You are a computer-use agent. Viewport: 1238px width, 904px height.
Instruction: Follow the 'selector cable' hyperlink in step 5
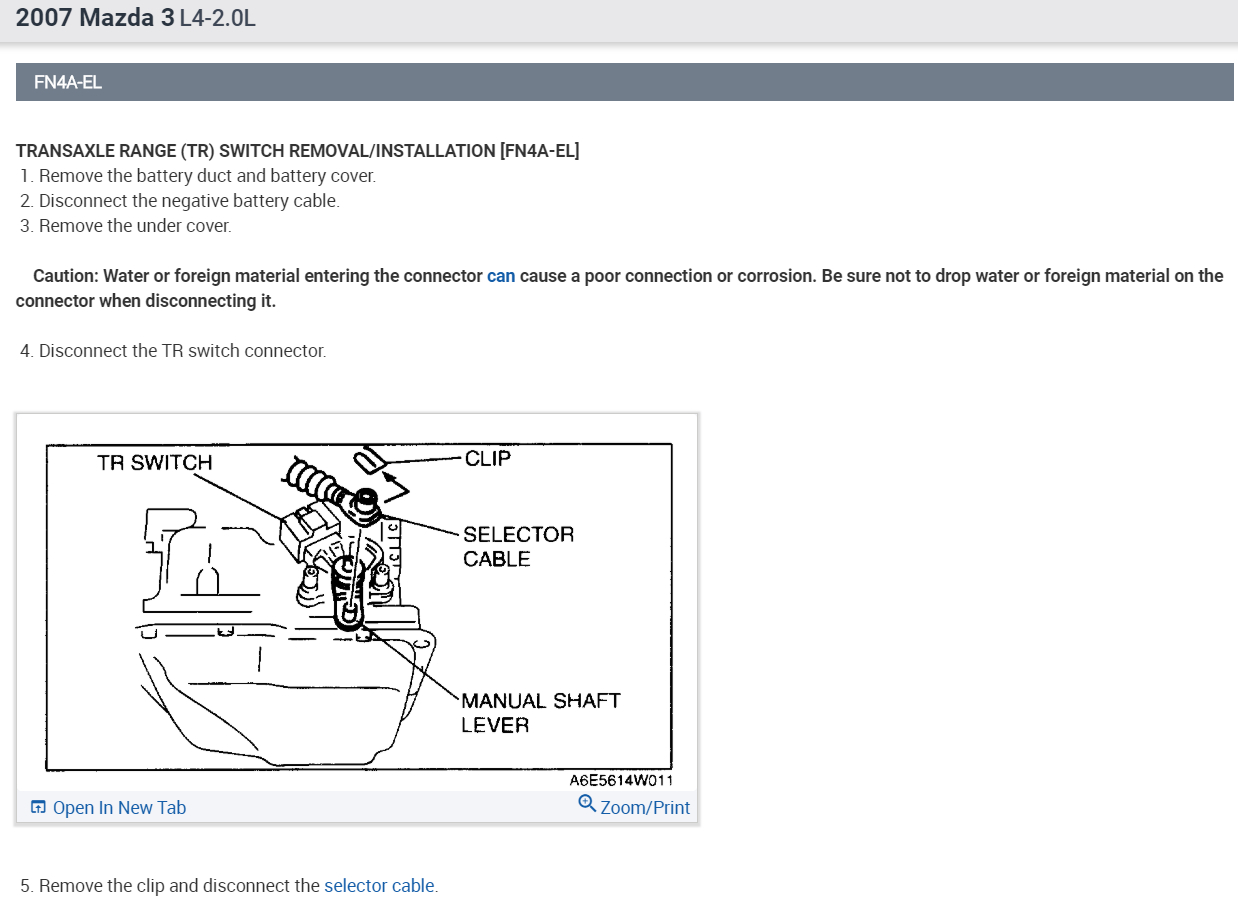point(379,885)
